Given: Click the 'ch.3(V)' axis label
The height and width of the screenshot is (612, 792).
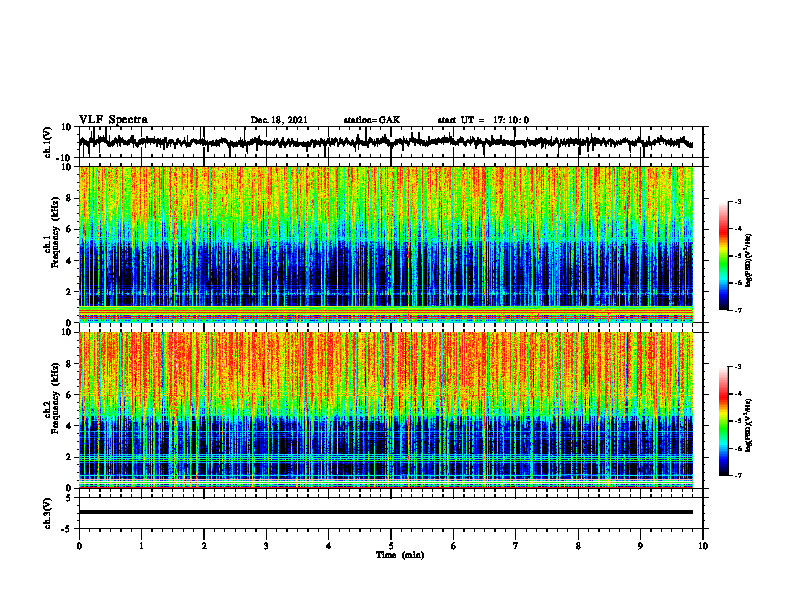Looking at the screenshot, I should coord(48,513).
